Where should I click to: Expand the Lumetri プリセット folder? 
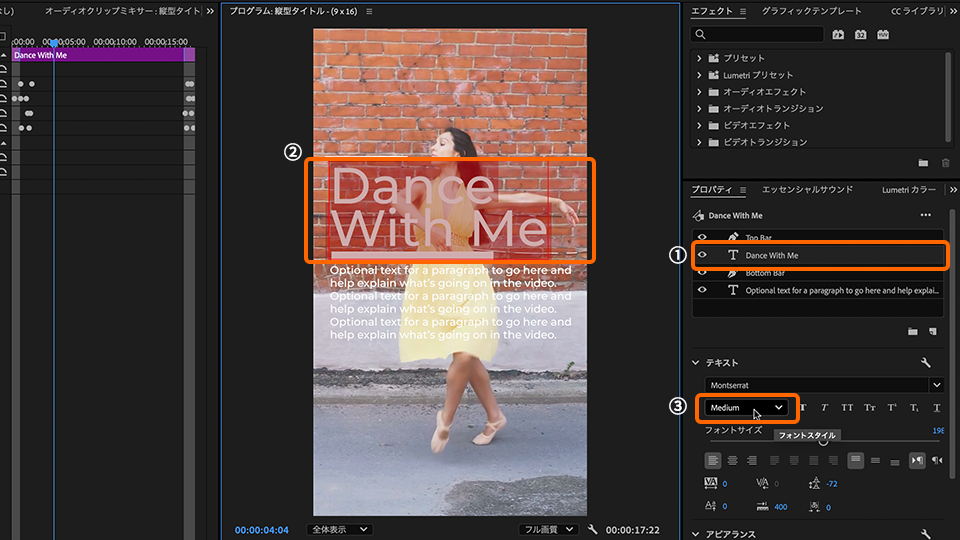699,75
